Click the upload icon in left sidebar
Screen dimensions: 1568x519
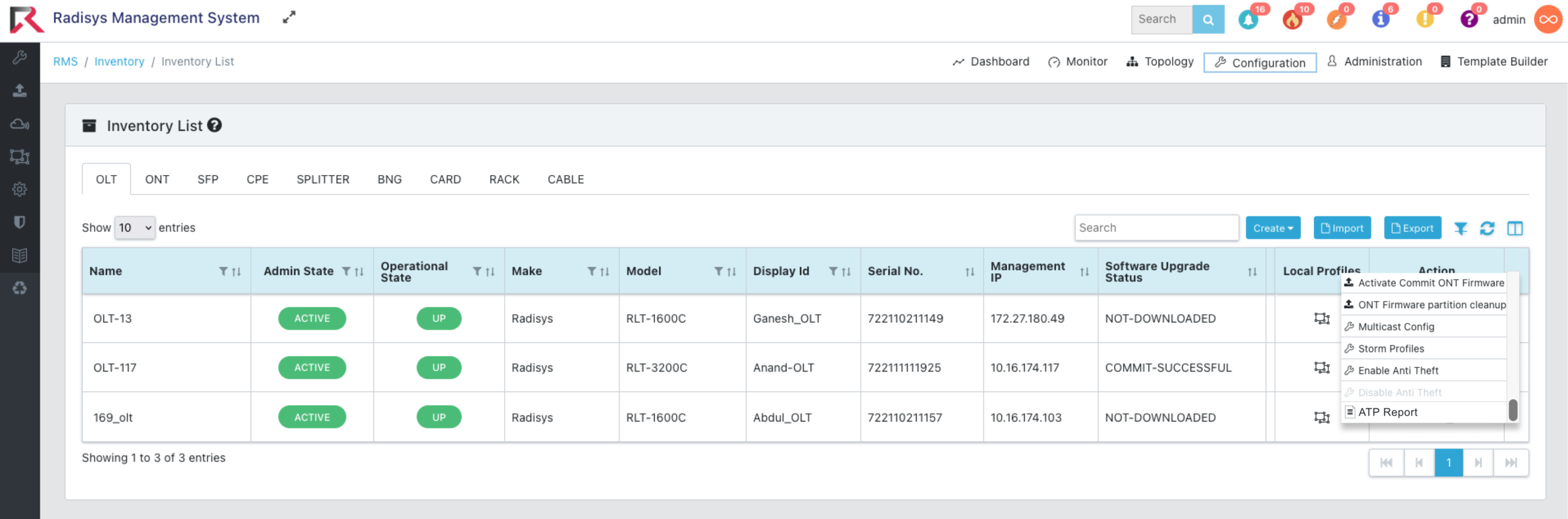coord(20,91)
